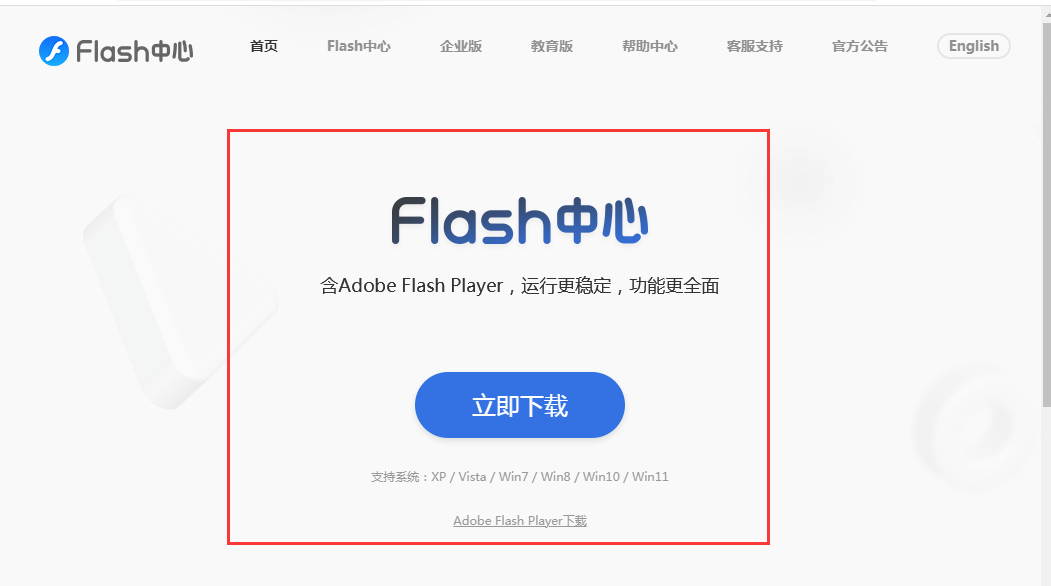Visit the 帮助中心 section
The image size is (1051, 586).
coord(650,46)
